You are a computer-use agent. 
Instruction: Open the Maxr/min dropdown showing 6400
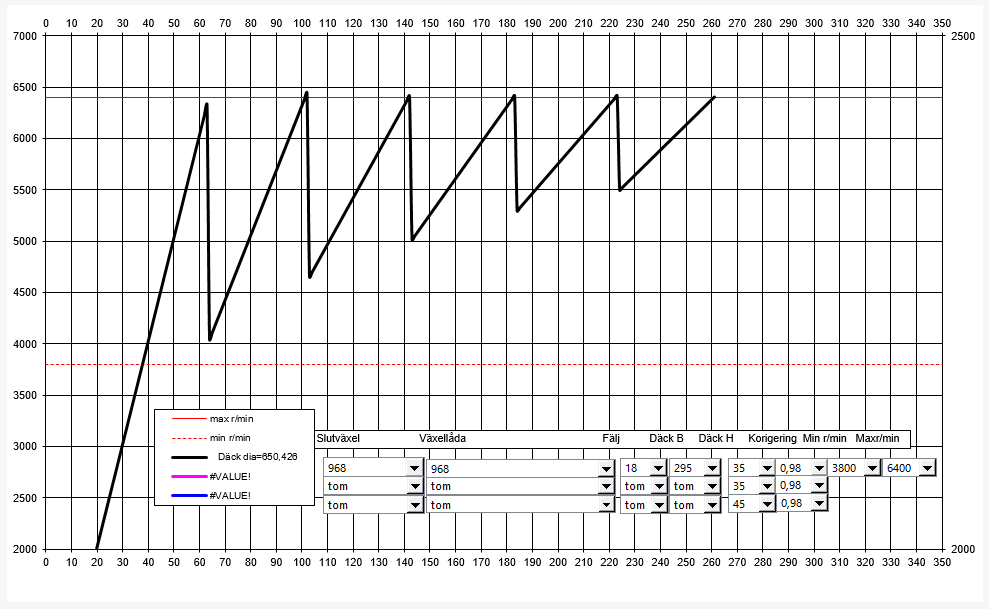pyautogui.click(x=926, y=468)
